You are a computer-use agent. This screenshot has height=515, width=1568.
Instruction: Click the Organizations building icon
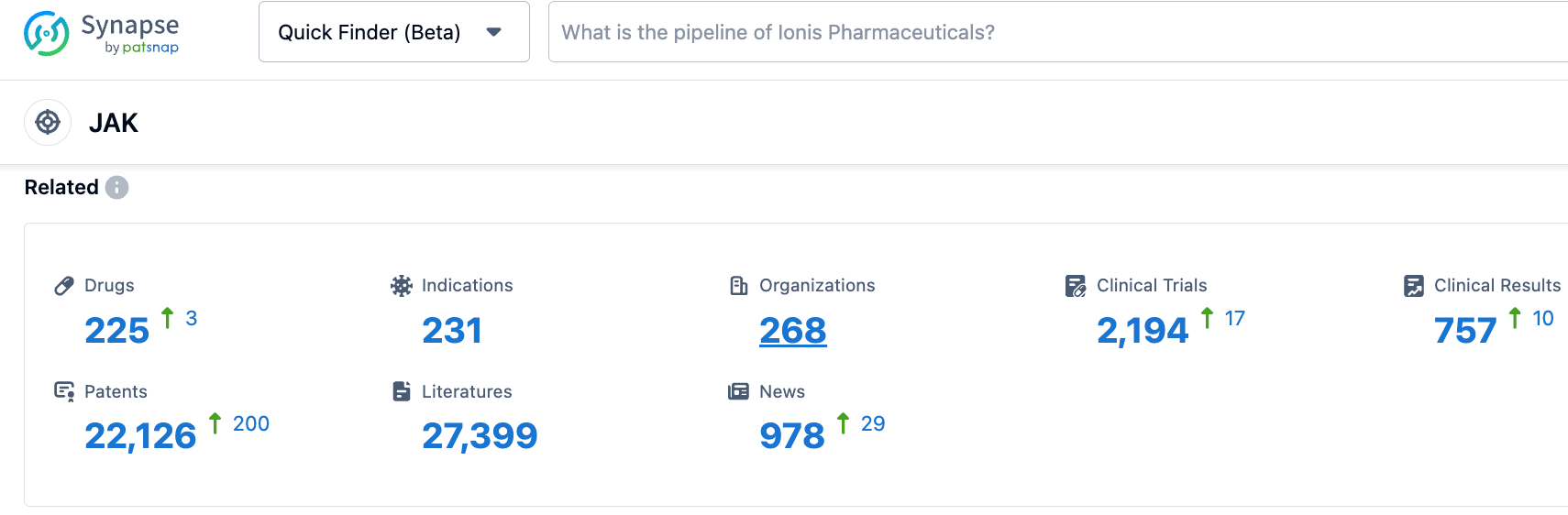click(739, 286)
